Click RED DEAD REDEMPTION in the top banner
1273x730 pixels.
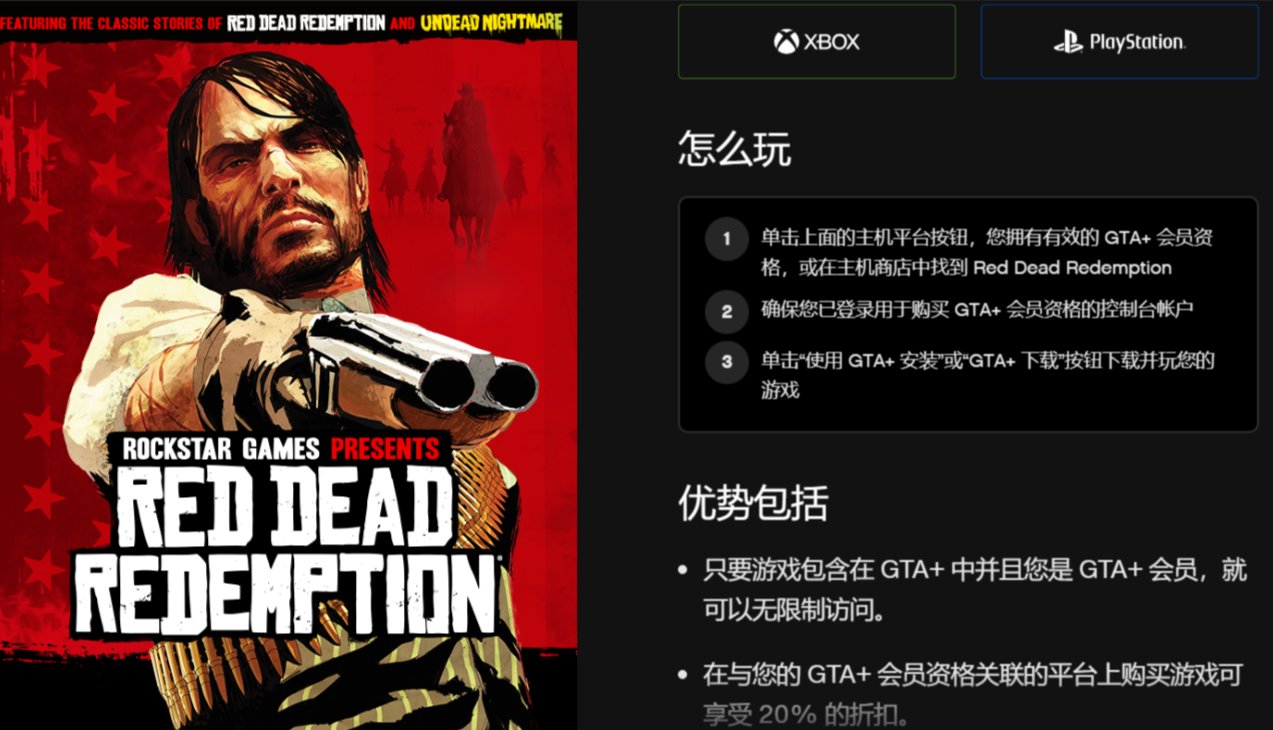click(x=306, y=22)
